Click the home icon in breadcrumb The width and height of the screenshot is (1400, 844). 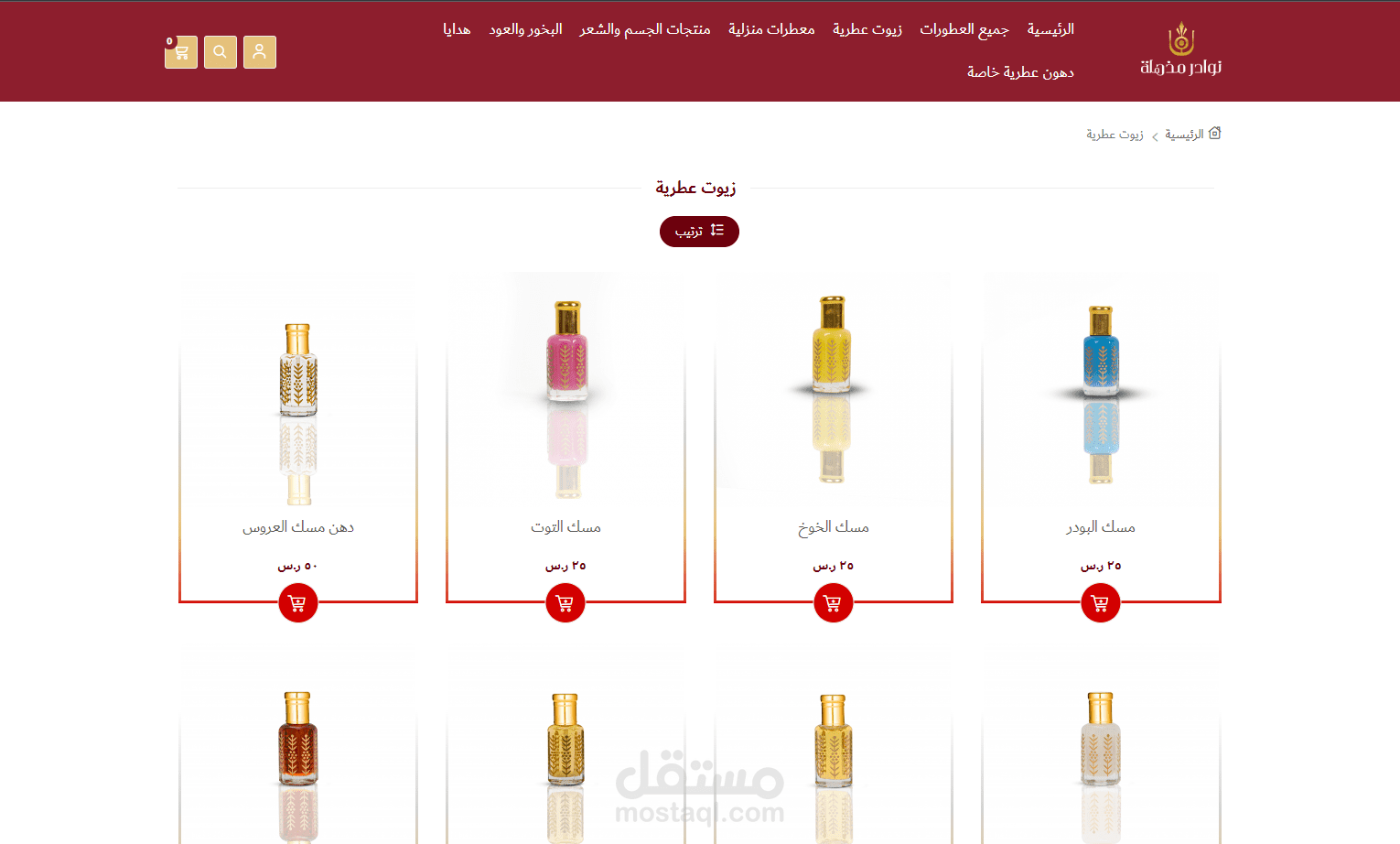(x=1215, y=134)
